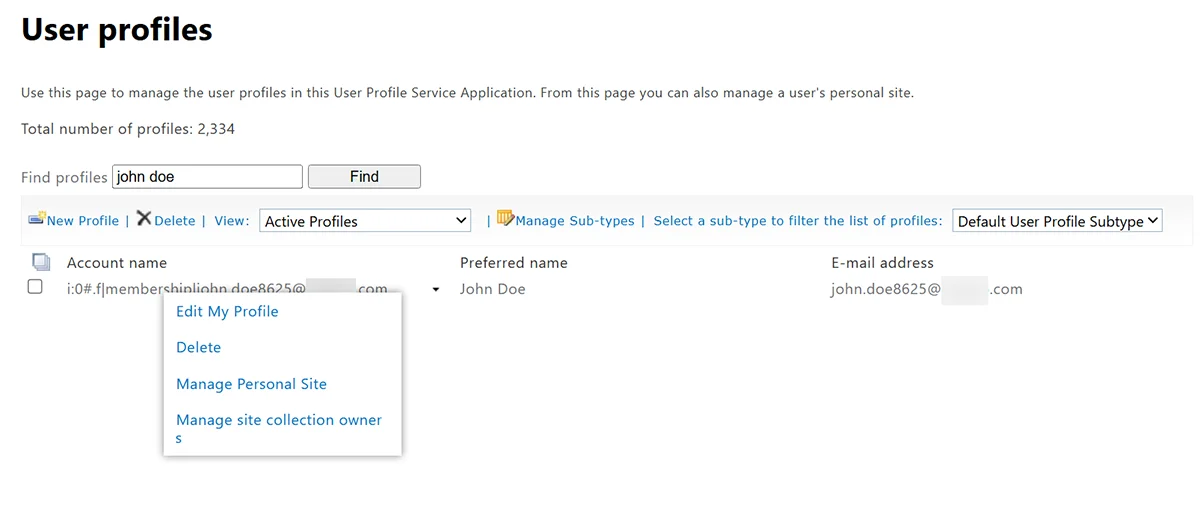
Task: Choose Edit My Profile from context menu
Action: coord(227,312)
